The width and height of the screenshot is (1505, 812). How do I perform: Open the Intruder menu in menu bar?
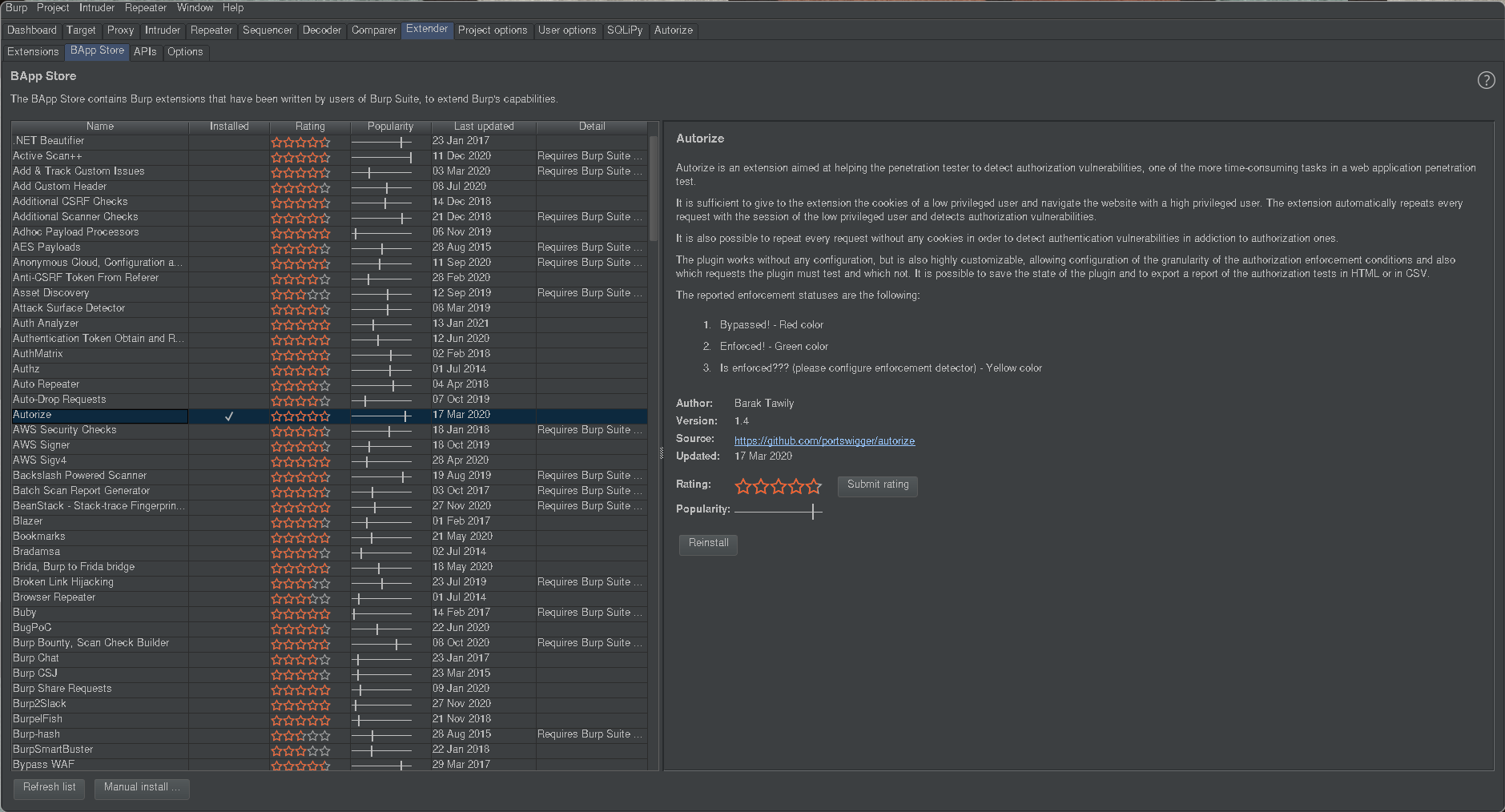pos(97,8)
